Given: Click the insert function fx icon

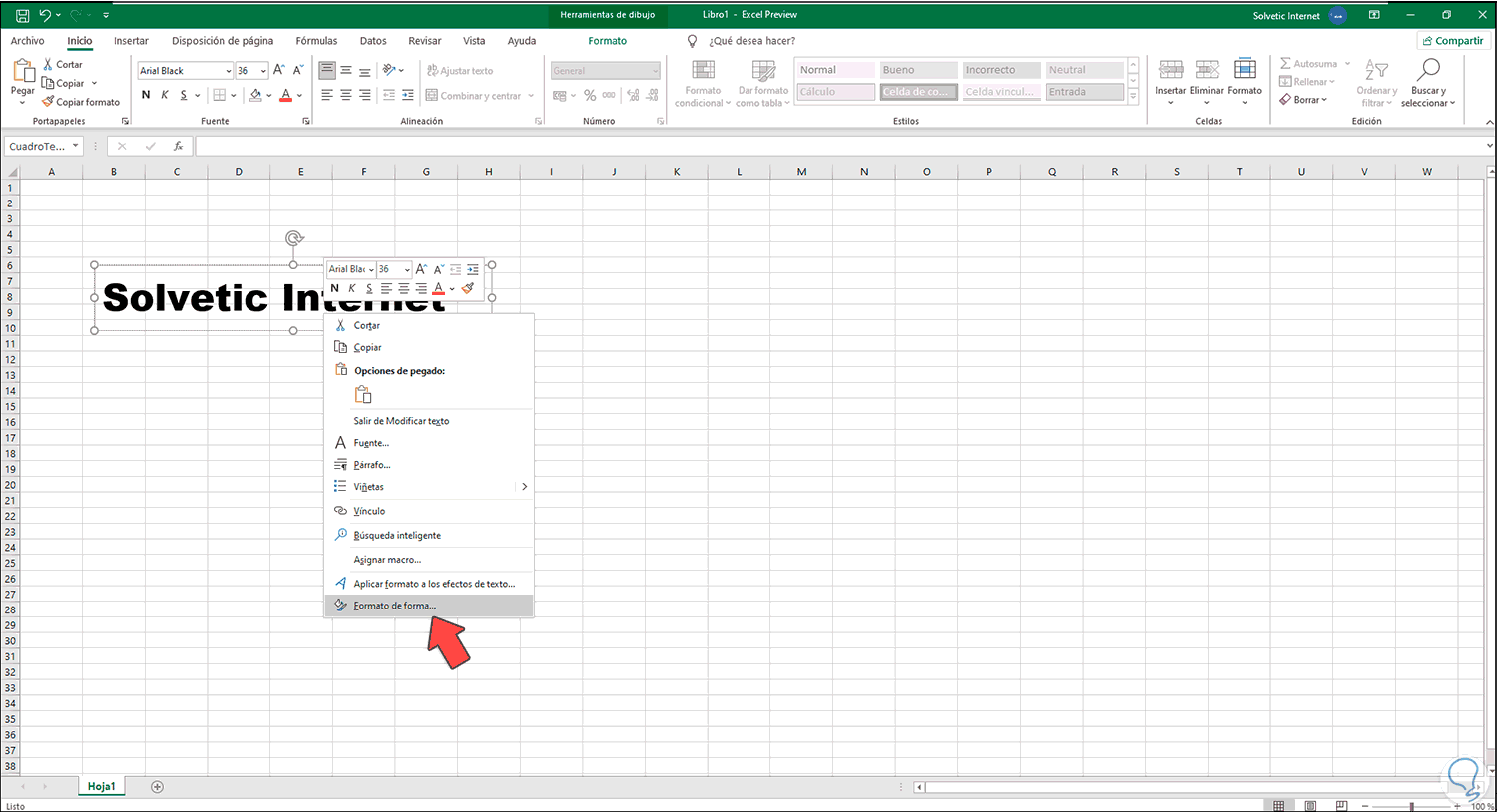Looking at the screenshot, I should [x=178, y=146].
